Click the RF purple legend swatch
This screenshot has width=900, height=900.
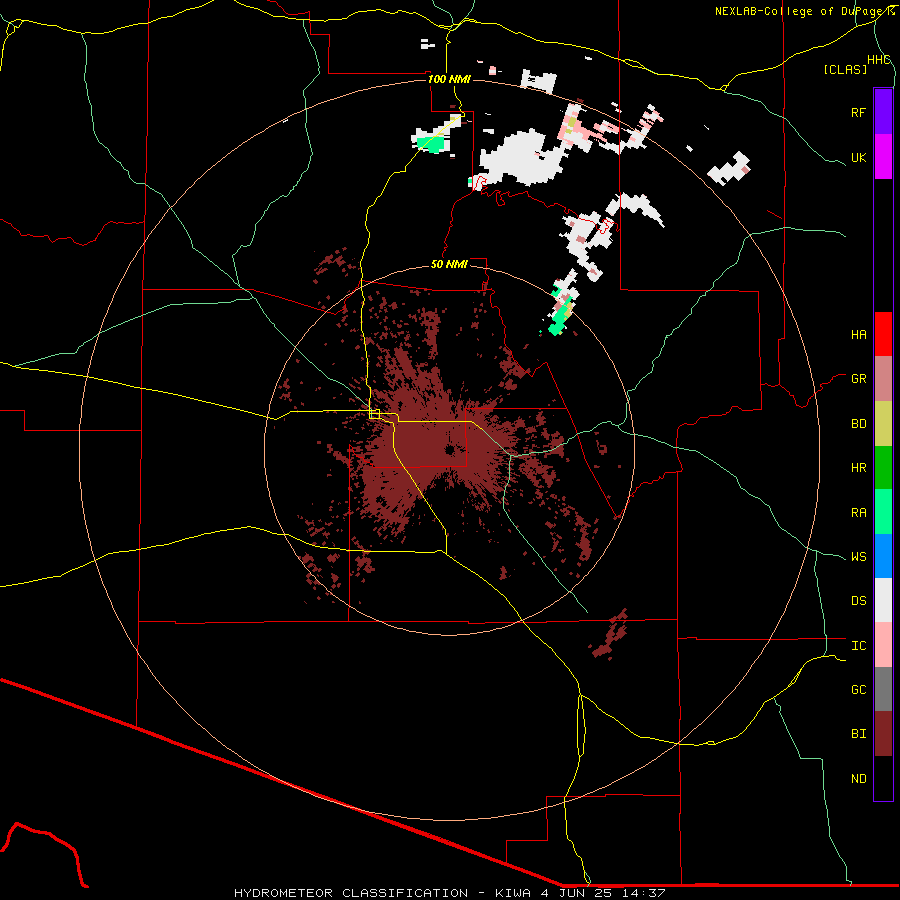point(883,112)
